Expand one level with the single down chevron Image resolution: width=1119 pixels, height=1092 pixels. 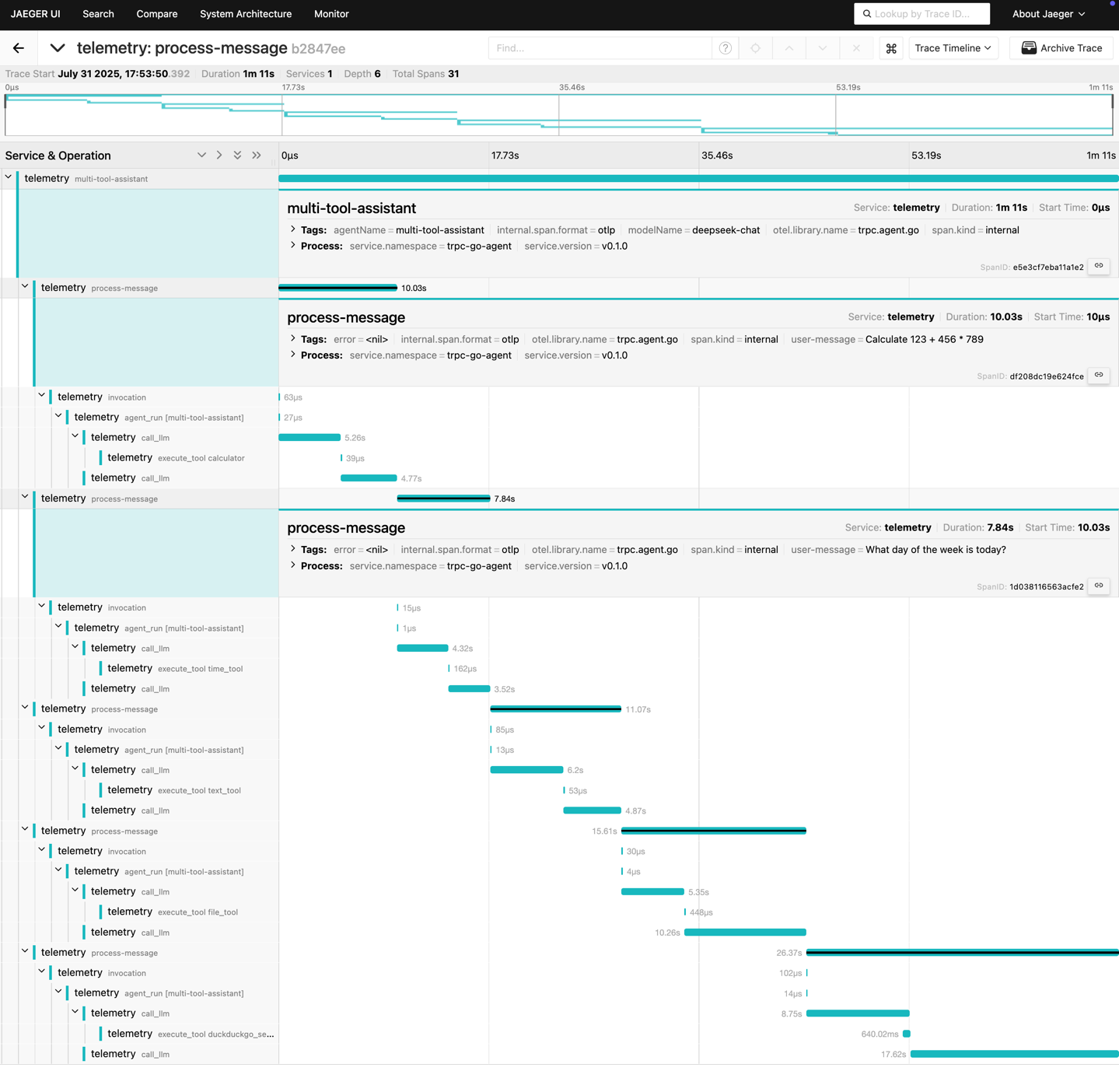pyautogui.click(x=201, y=156)
